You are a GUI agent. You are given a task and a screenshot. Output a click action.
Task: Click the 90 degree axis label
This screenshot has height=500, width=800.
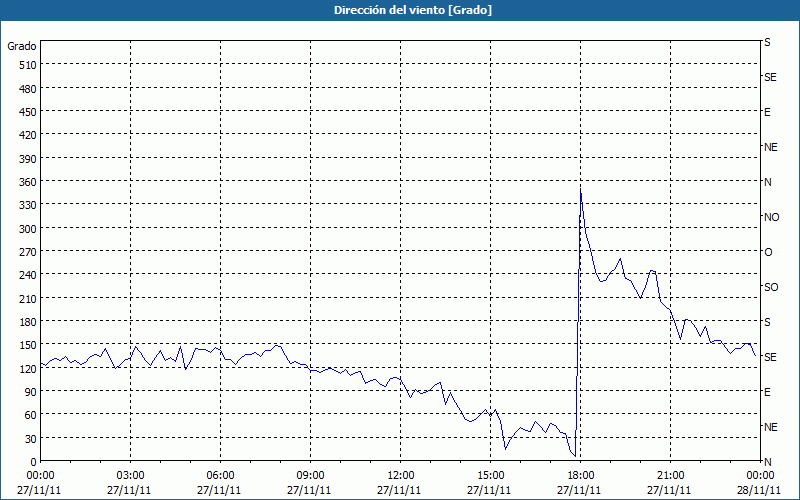point(31,392)
